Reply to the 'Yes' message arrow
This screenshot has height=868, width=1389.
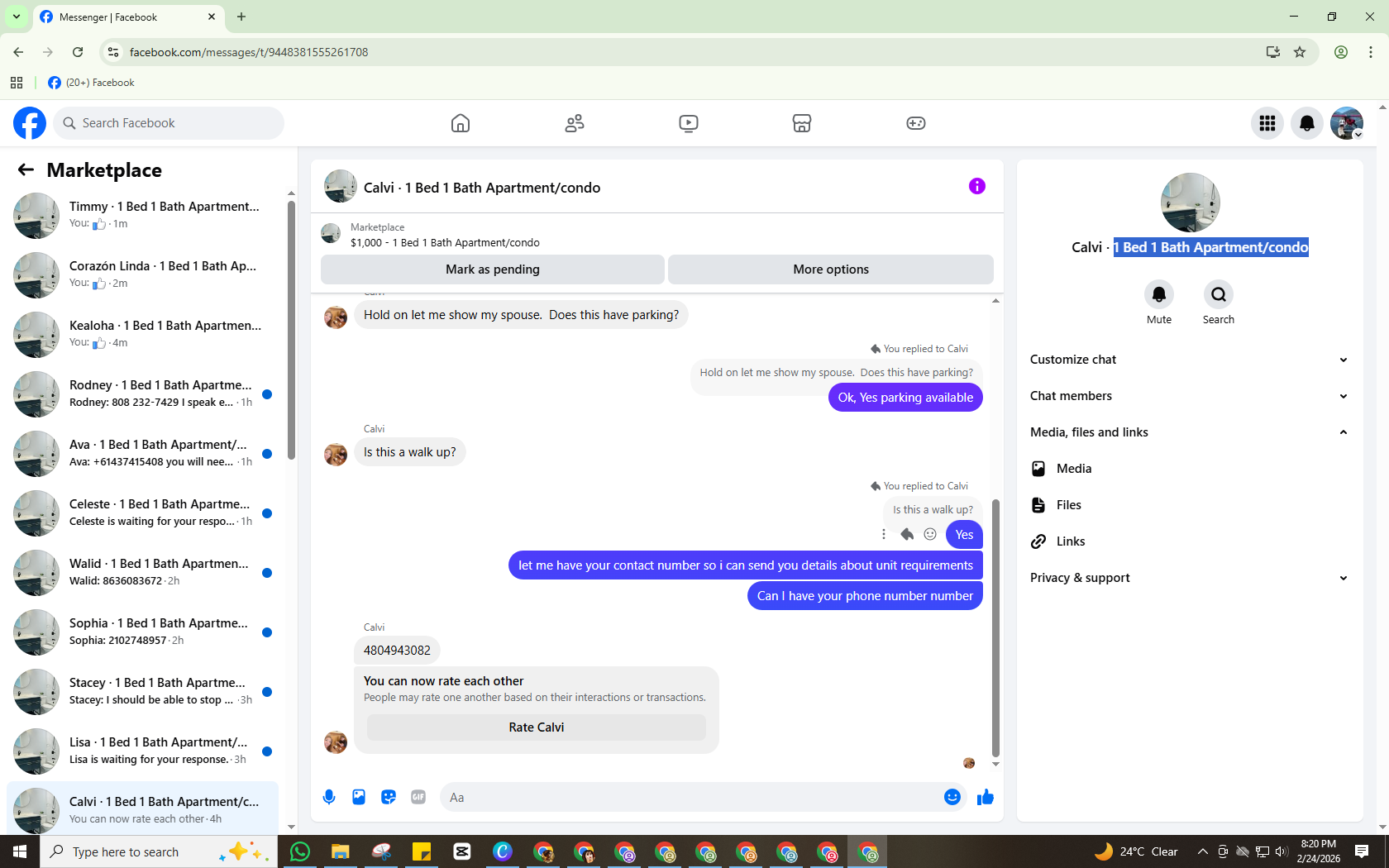tap(907, 534)
